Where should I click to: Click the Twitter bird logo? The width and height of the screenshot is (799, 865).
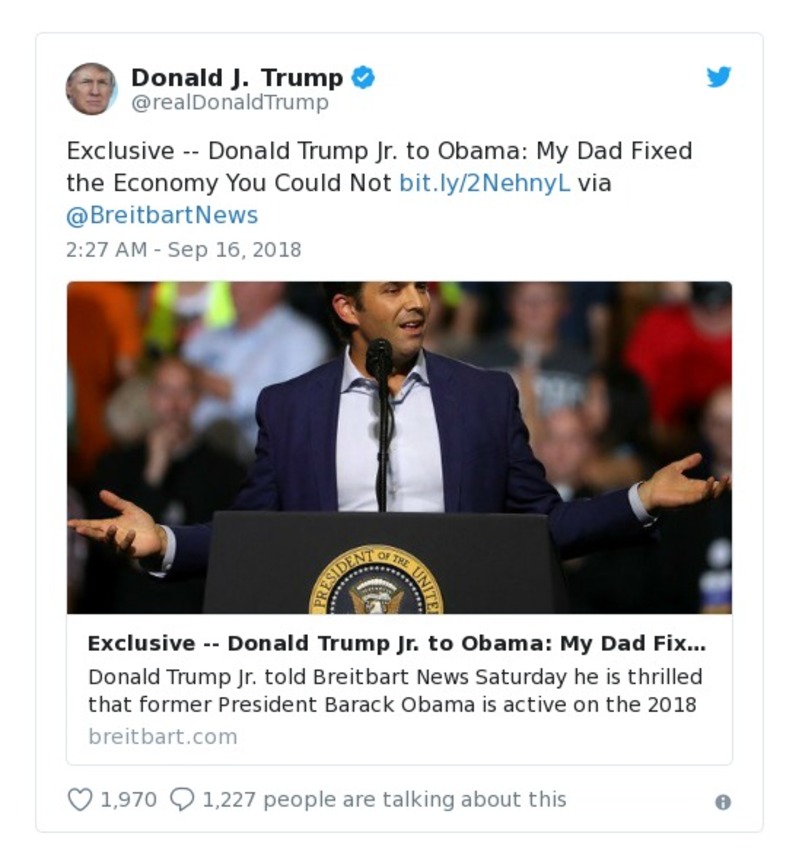tap(719, 76)
